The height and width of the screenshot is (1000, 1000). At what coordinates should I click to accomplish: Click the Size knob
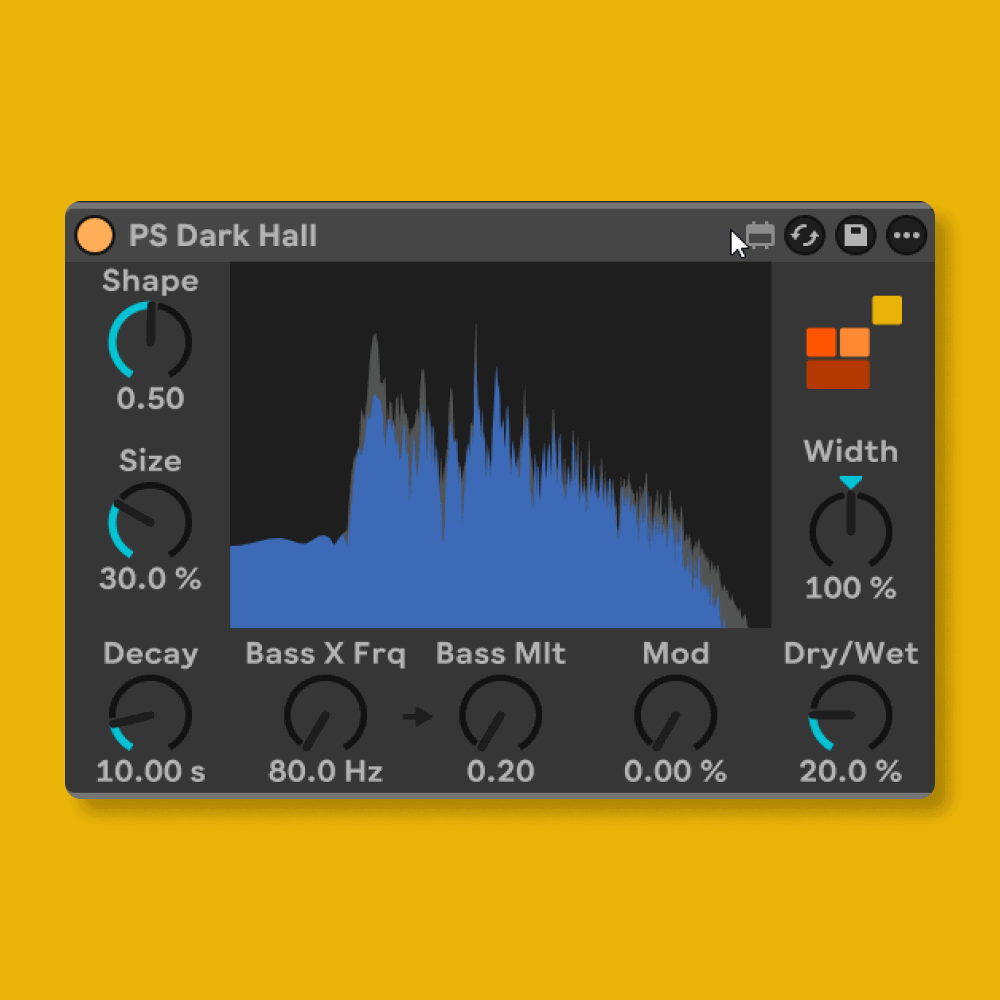point(150,522)
